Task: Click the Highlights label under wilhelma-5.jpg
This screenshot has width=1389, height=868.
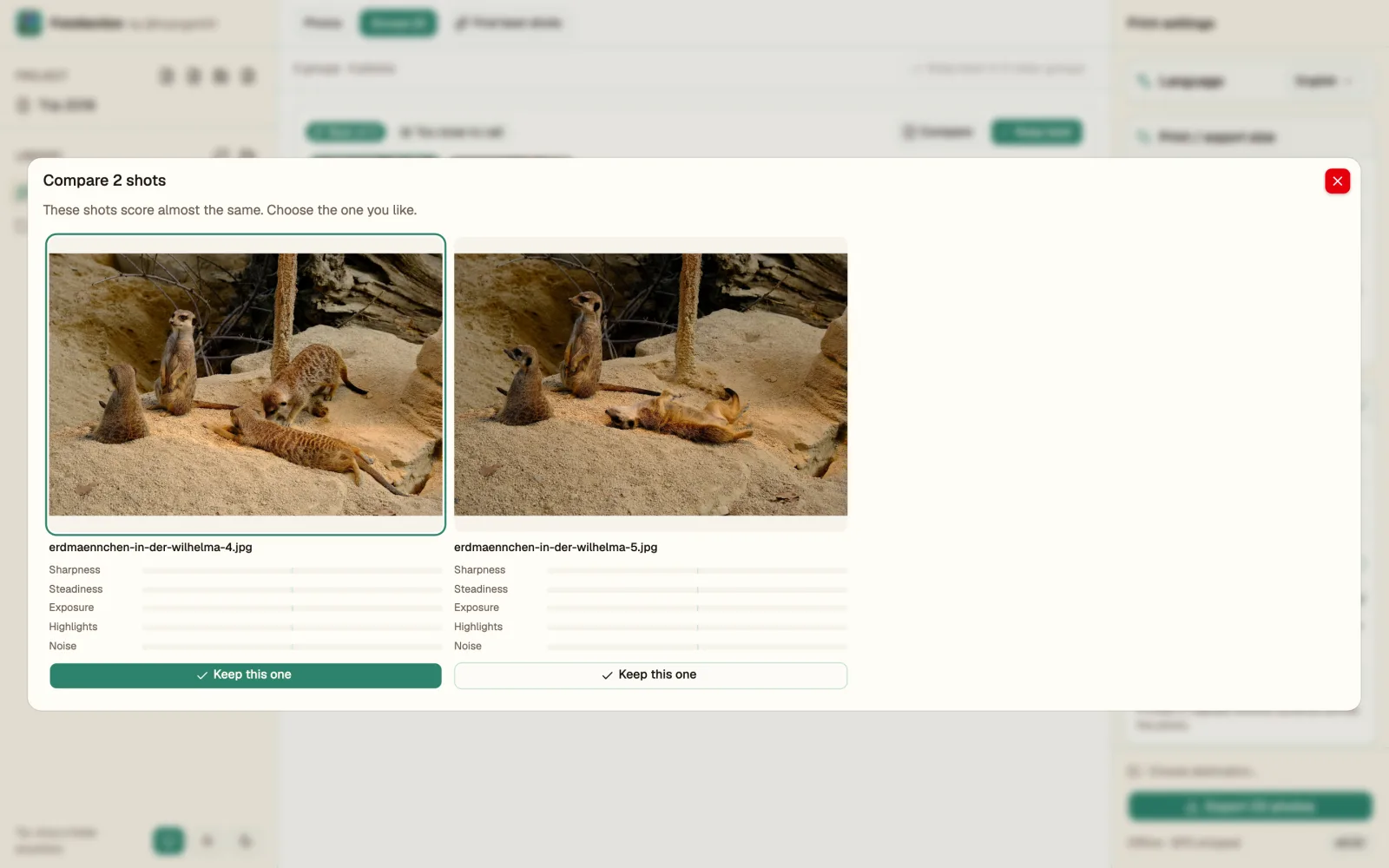Action: pos(478,628)
